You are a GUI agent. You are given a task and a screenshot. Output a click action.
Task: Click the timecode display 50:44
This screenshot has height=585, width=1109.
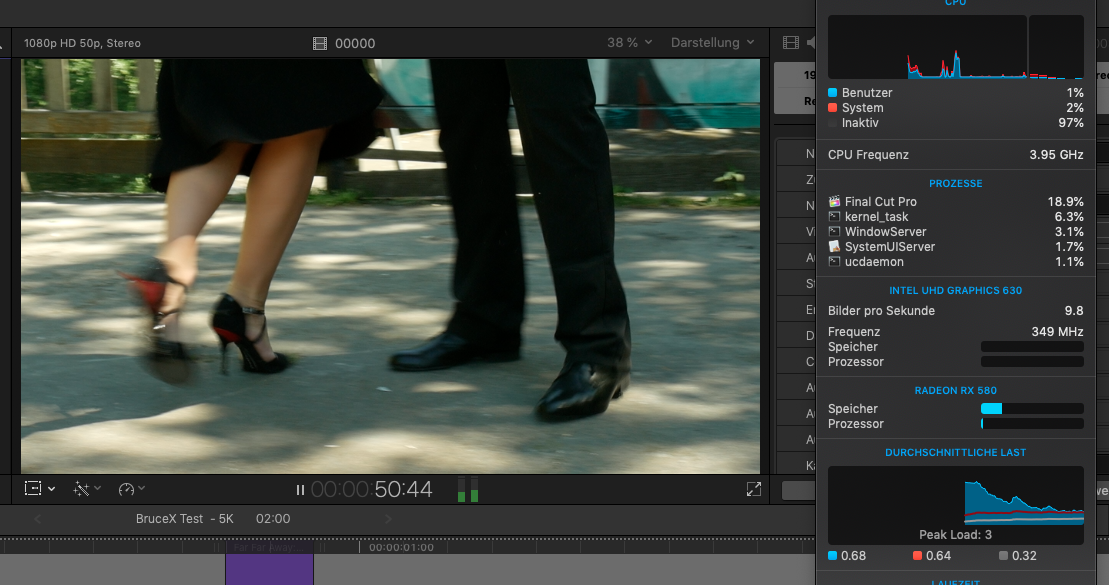tap(403, 490)
